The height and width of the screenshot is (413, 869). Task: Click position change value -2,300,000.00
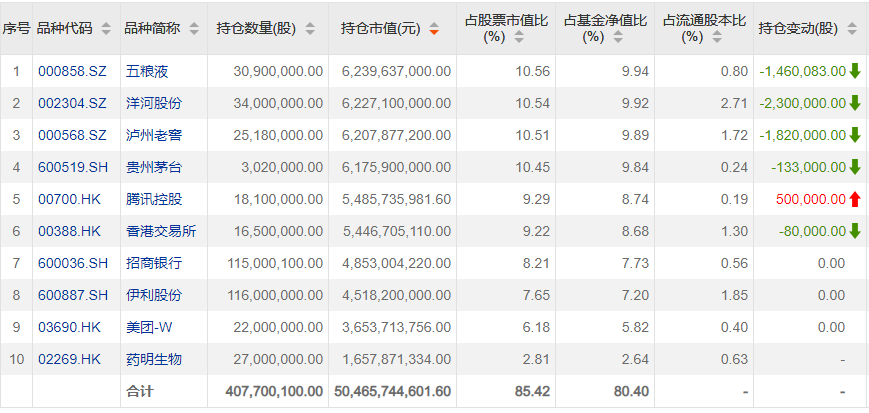802,103
